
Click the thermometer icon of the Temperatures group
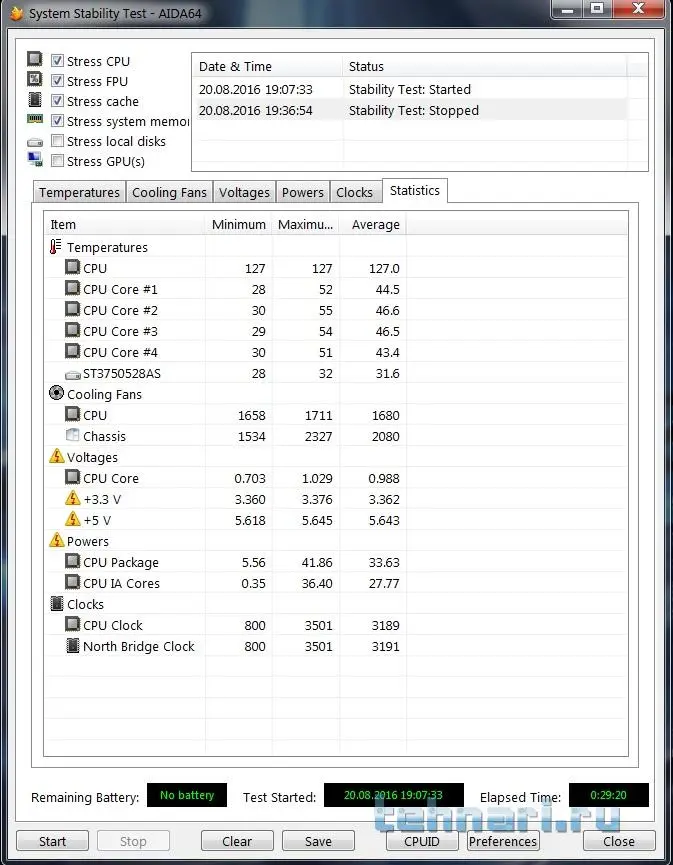point(55,247)
